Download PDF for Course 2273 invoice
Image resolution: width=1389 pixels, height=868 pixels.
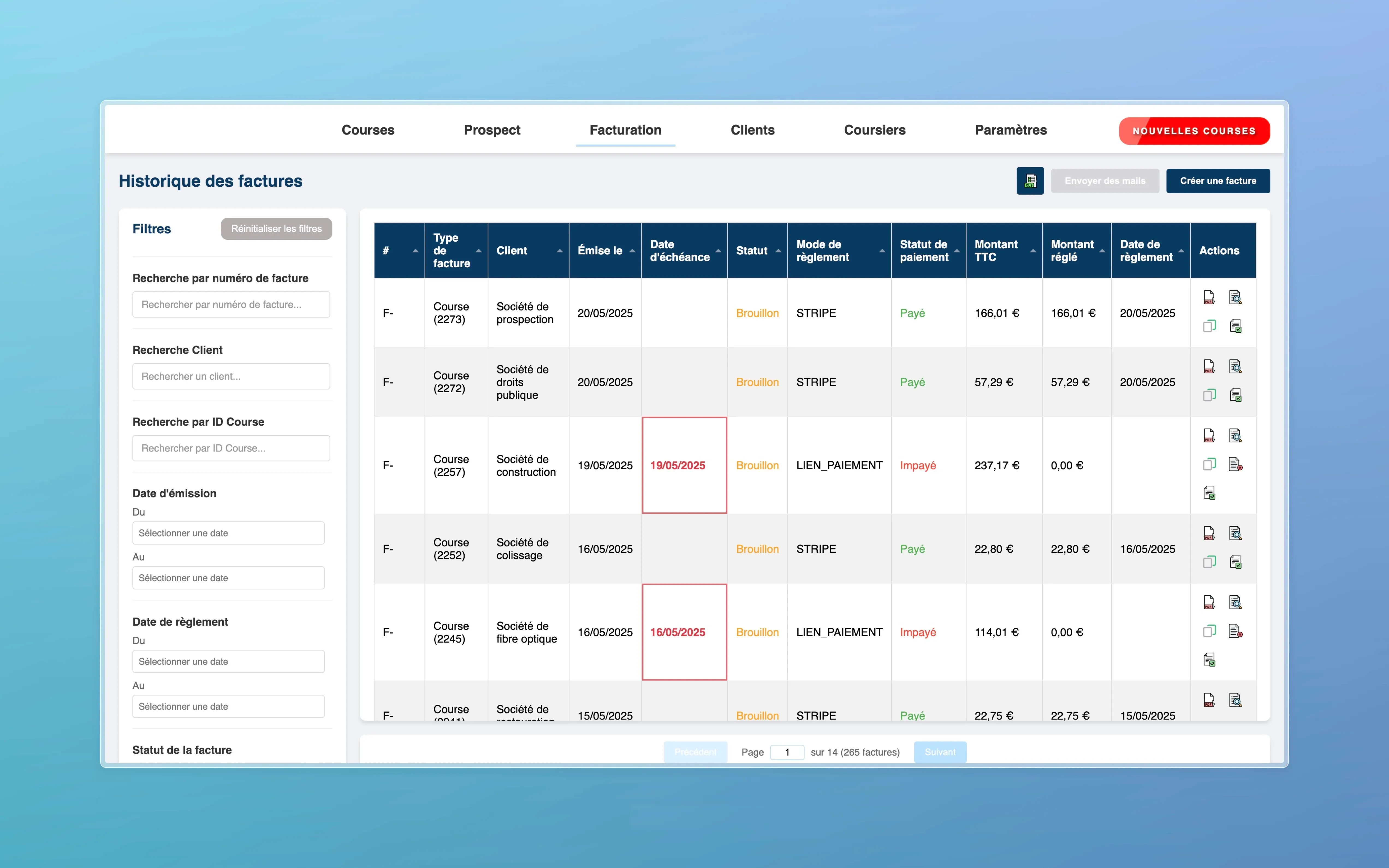click(x=1209, y=297)
